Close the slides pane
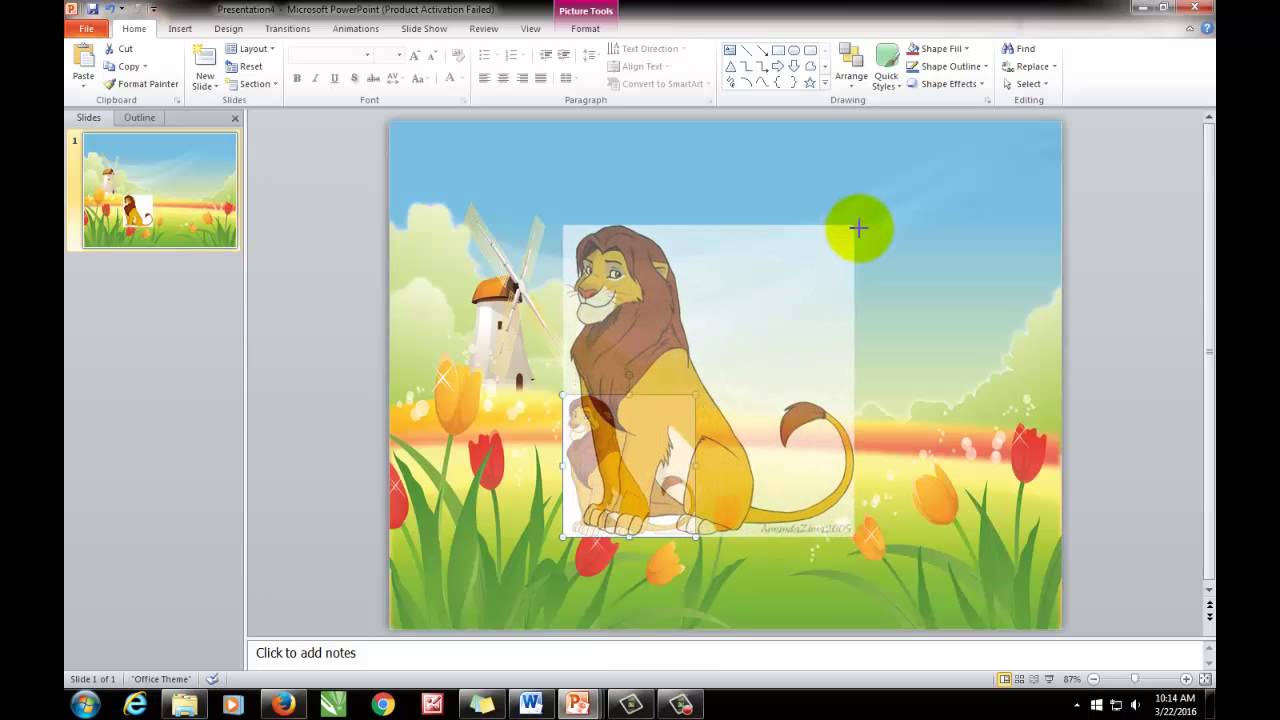The width and height of the screenshot is (1280, 720). coord(235,118)
